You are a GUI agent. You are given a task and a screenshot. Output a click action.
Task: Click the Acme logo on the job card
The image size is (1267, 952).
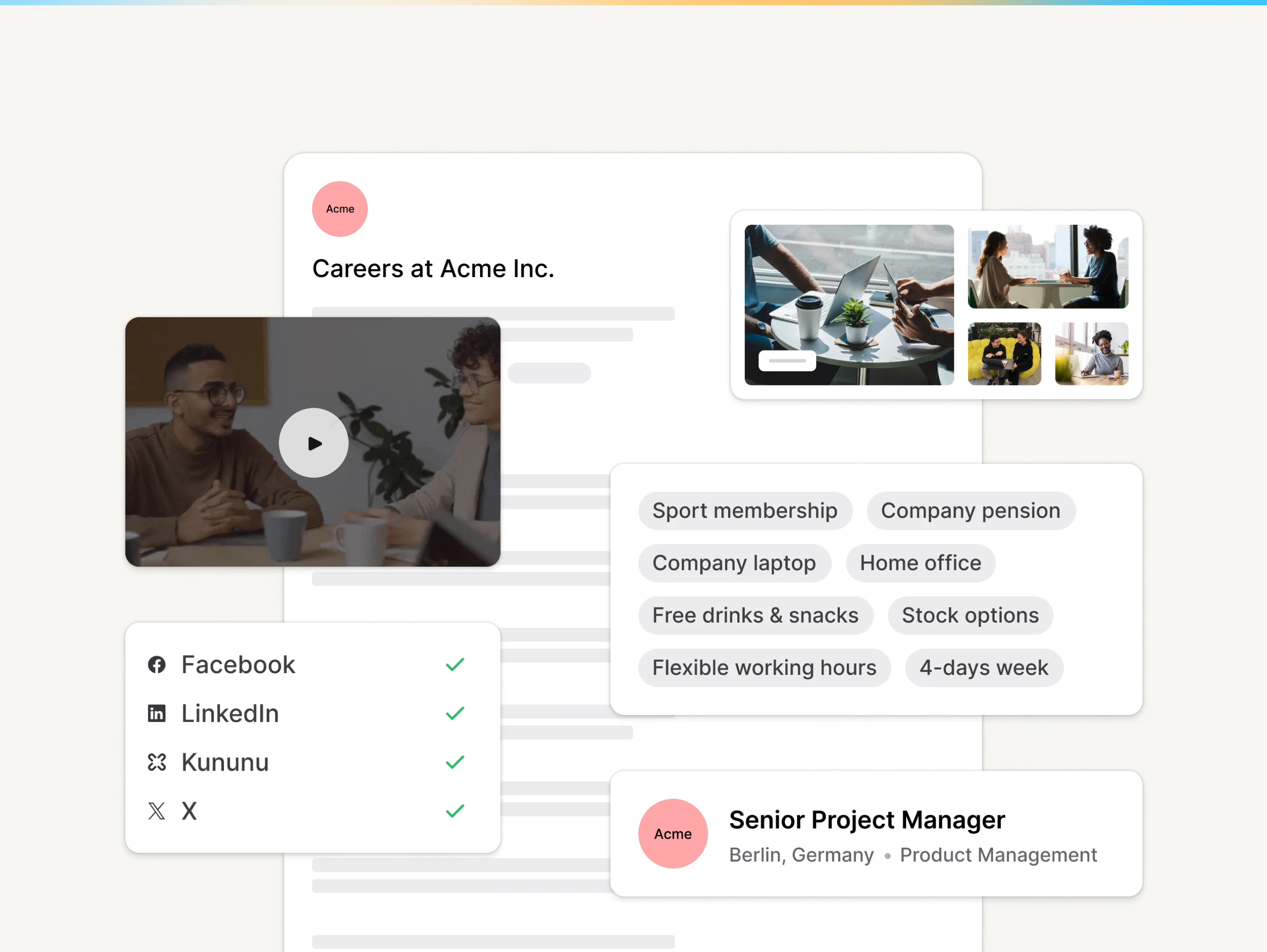[673, 834]
